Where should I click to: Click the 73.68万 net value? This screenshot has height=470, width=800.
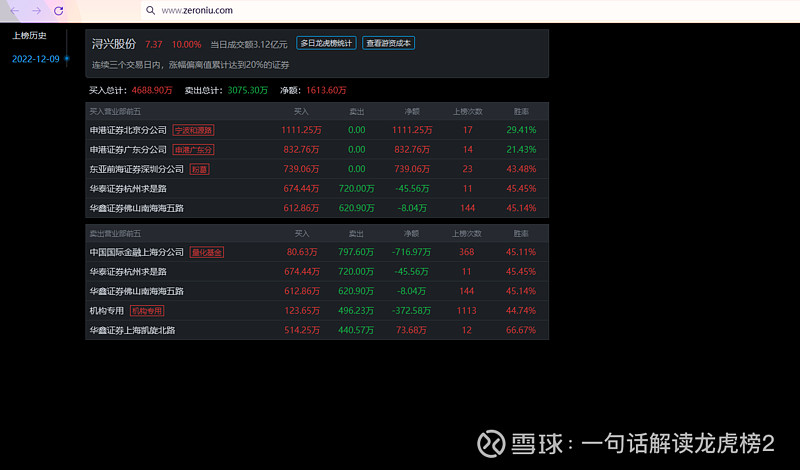click(411, 330)
